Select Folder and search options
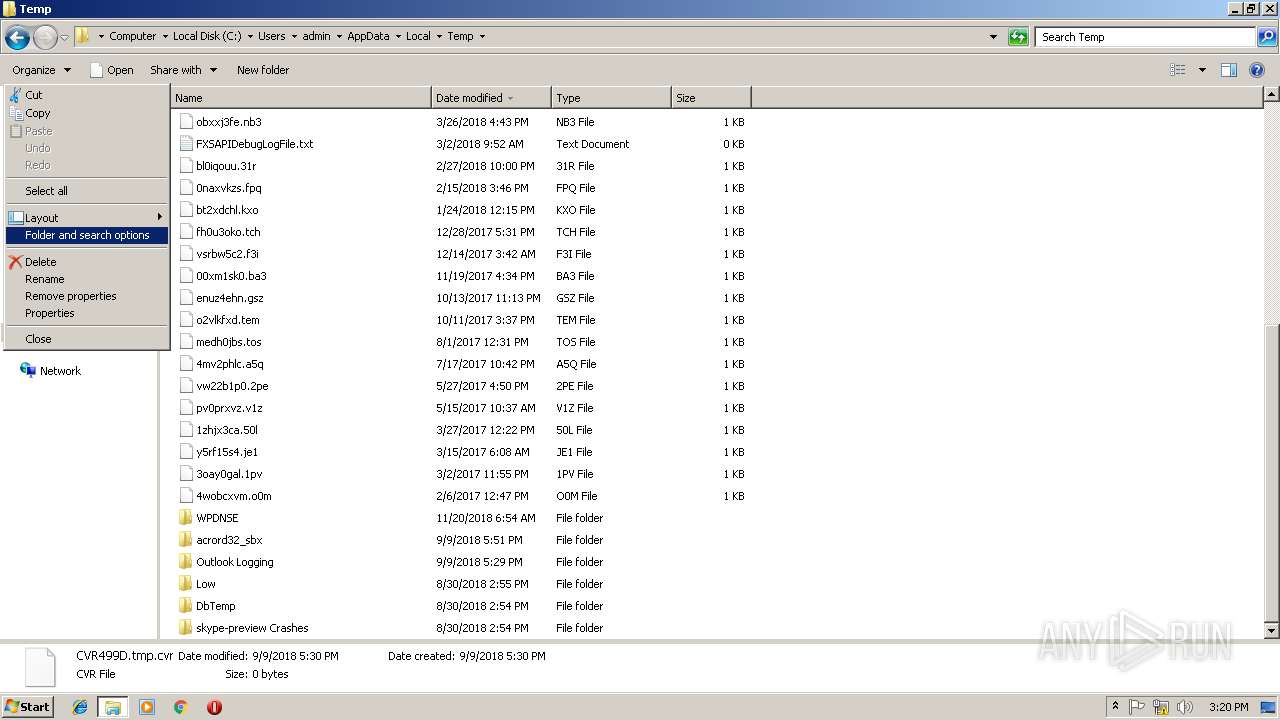The width and height of the screenshot is (1280, 720). click(86, 235)
